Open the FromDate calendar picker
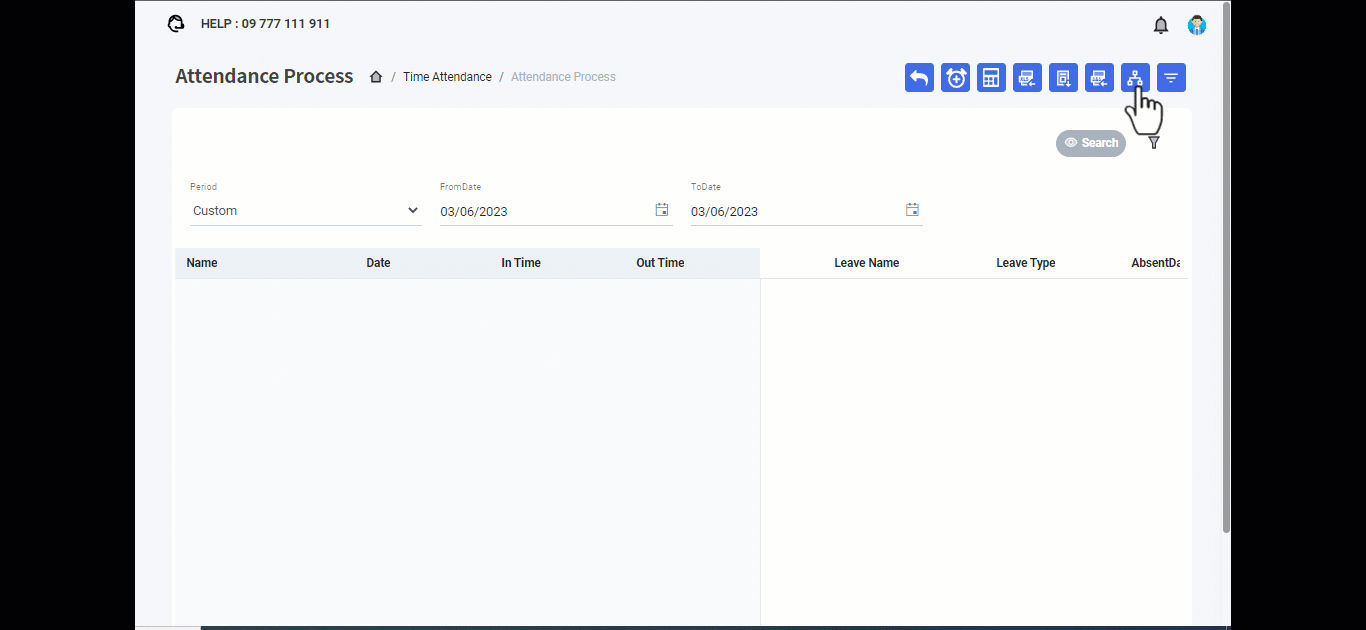1366x630 pixels. pos(661,210)
